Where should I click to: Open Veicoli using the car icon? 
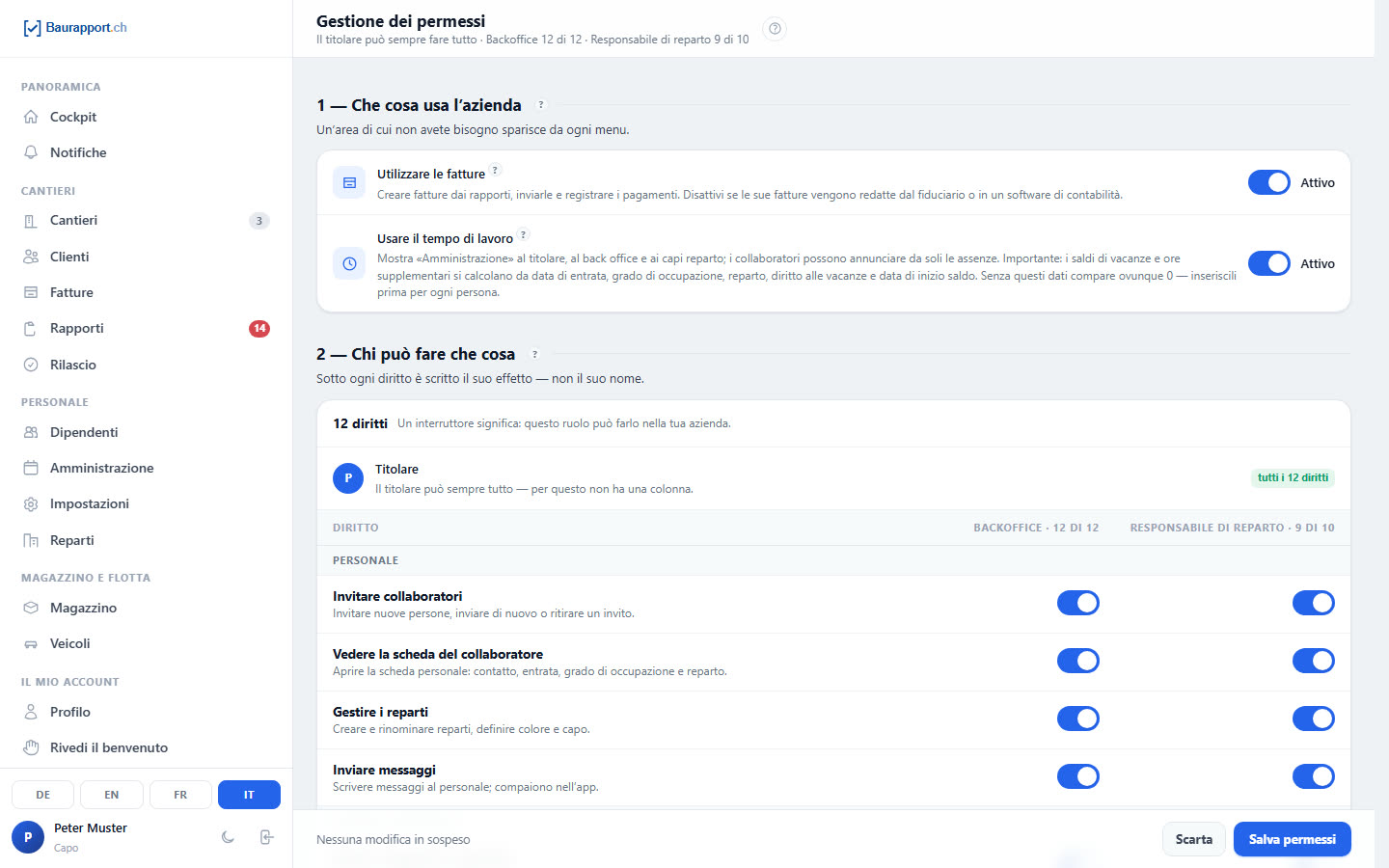(x=31, y=643)
